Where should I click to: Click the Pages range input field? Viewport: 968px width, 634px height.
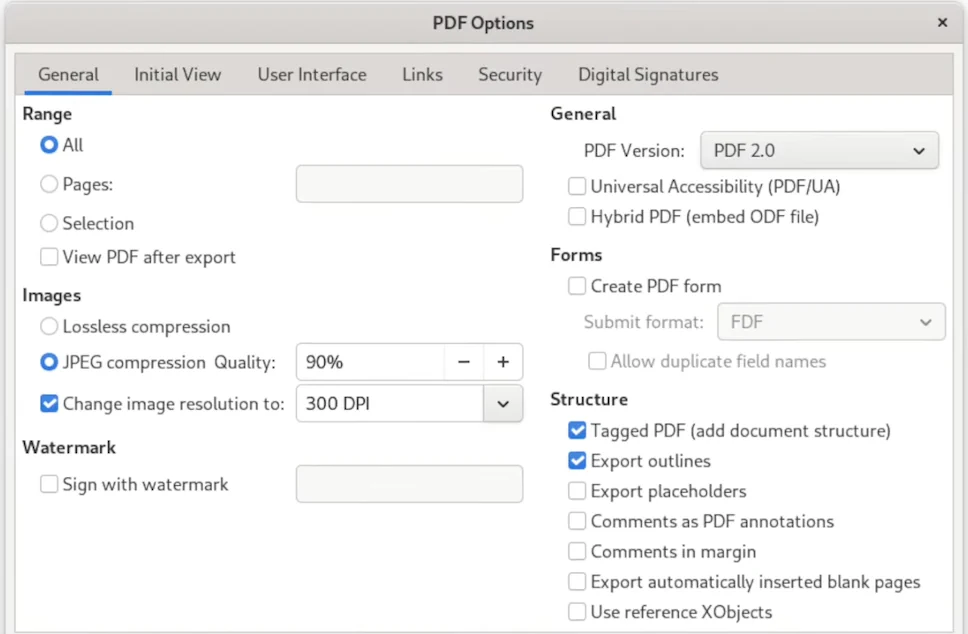[x=409, y=184]
